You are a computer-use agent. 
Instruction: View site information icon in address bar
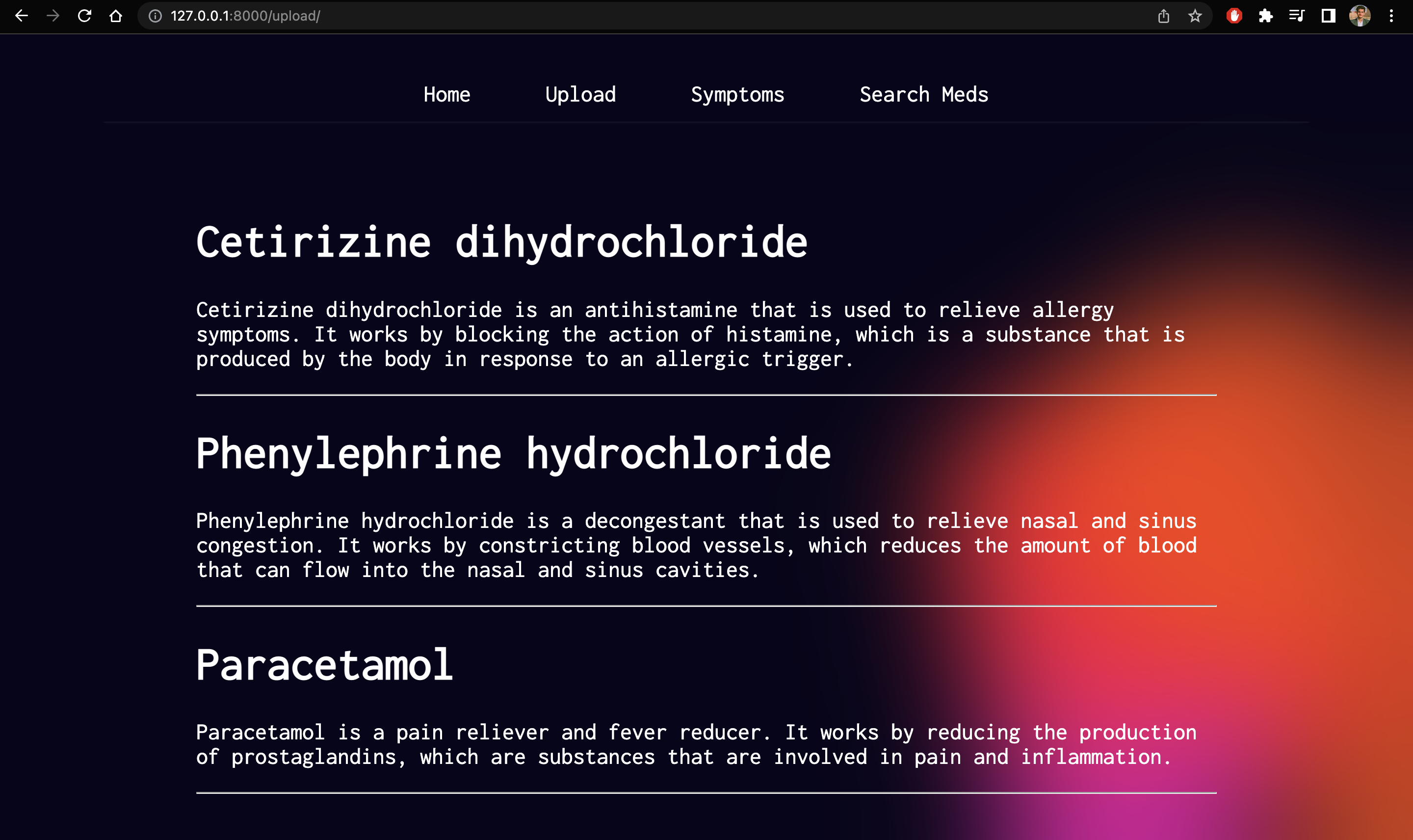pyautogui.click(x=155, y=16)
